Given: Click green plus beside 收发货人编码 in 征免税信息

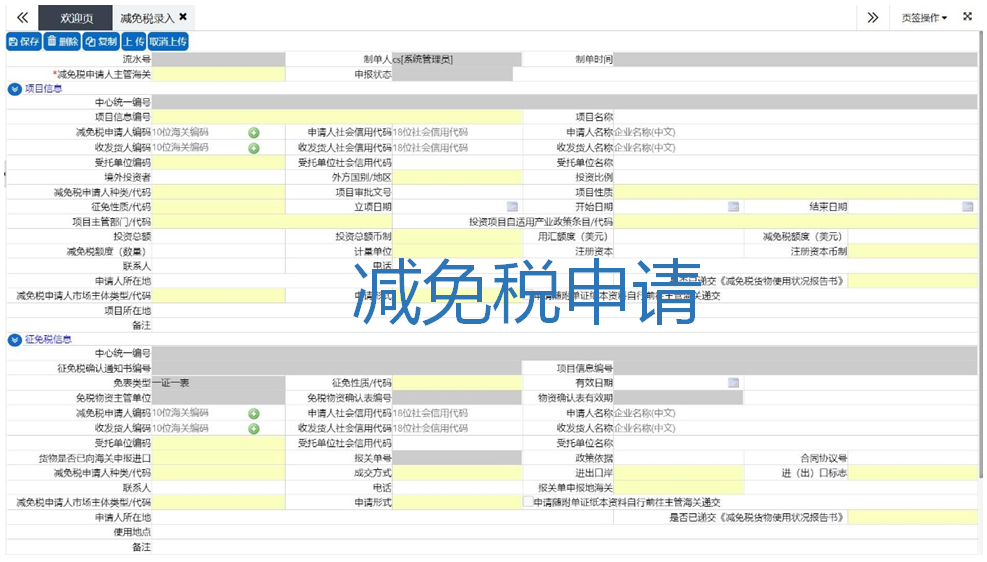Looking at the screenshot, I should pyautogui.click(x=254, y=429).
